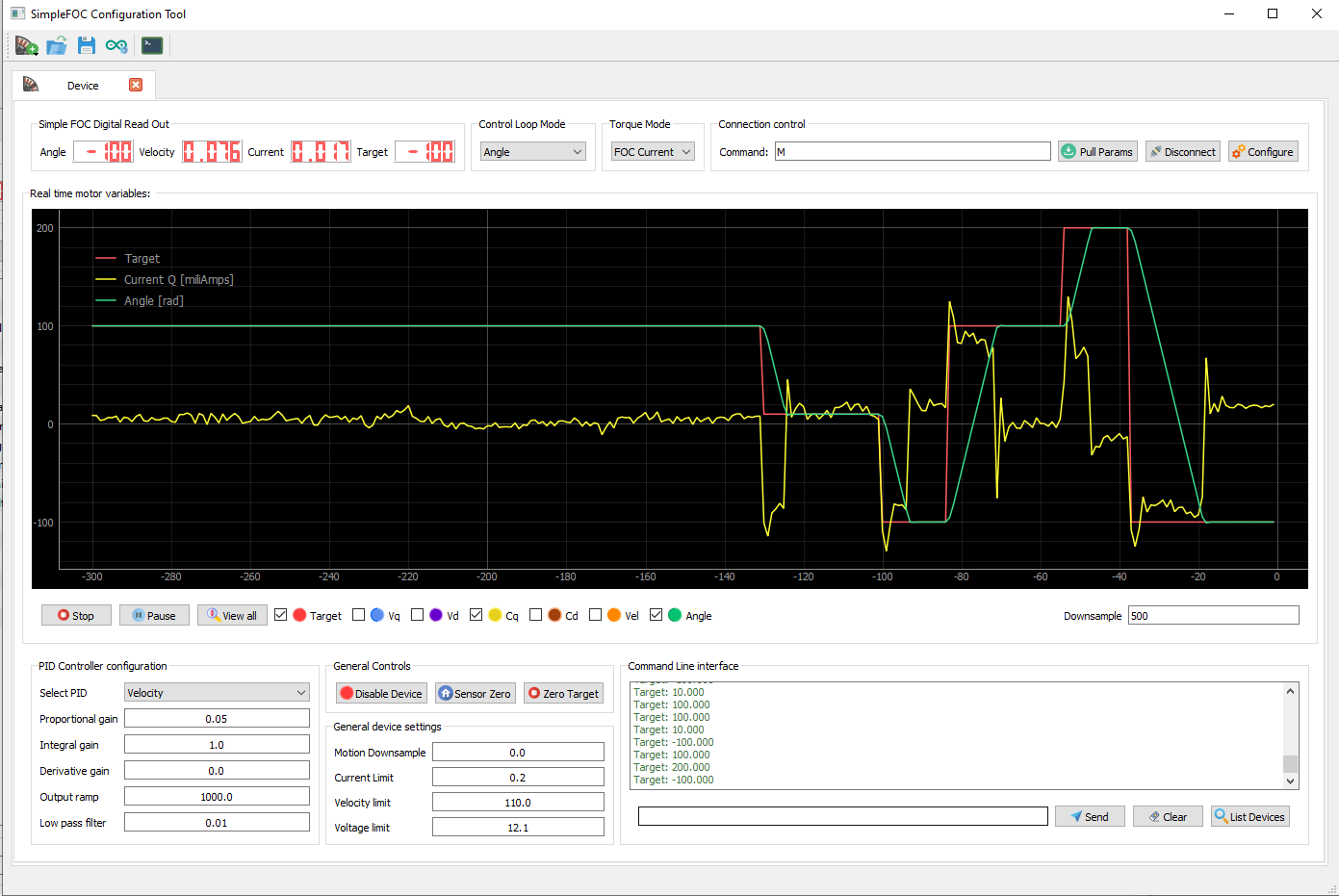Click the Motion Downsample field

point(518,753)
